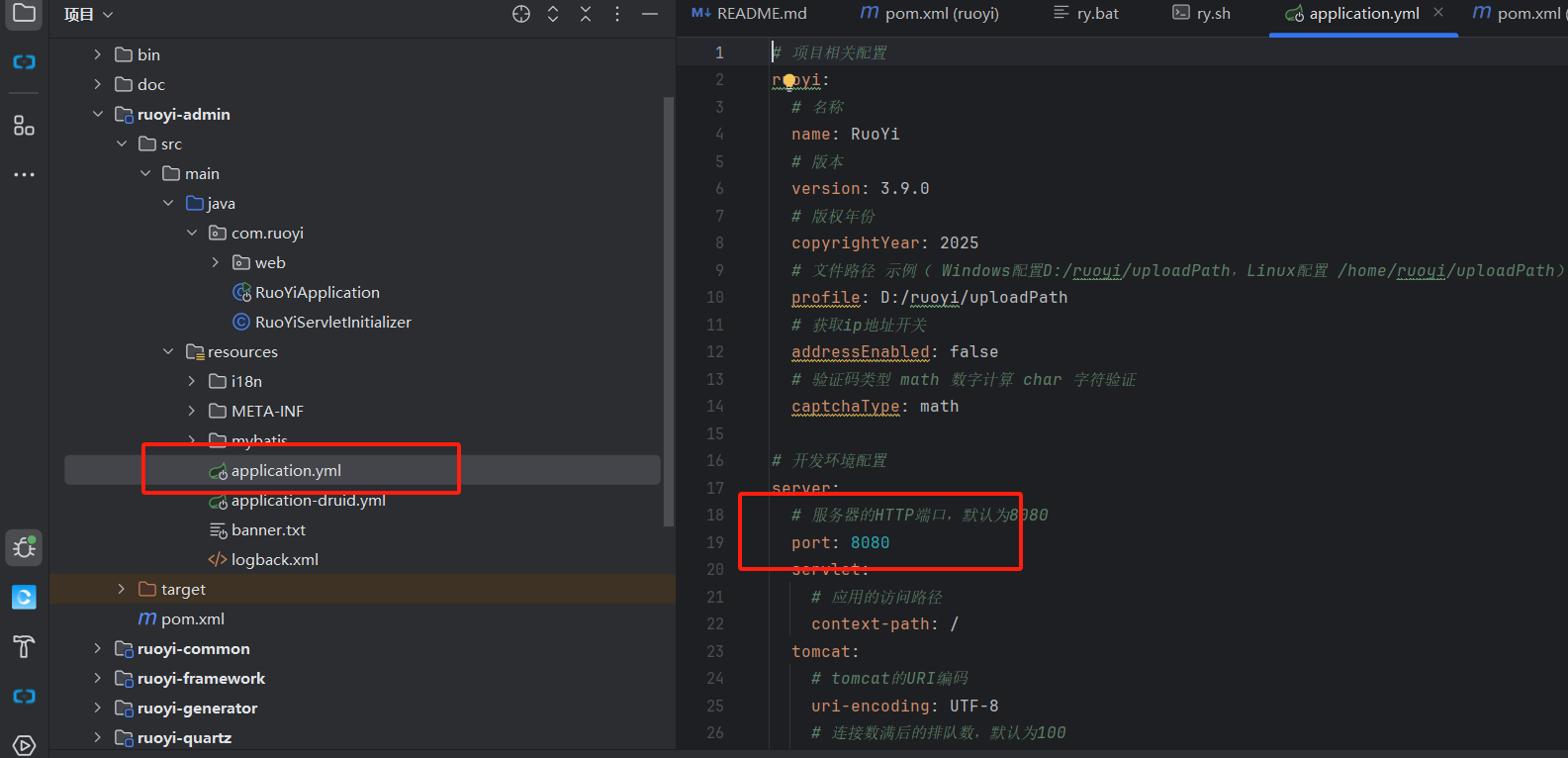Click the name value RuoYi
Viewport: 1568px width, 758px height.
(x=875, y=134)
